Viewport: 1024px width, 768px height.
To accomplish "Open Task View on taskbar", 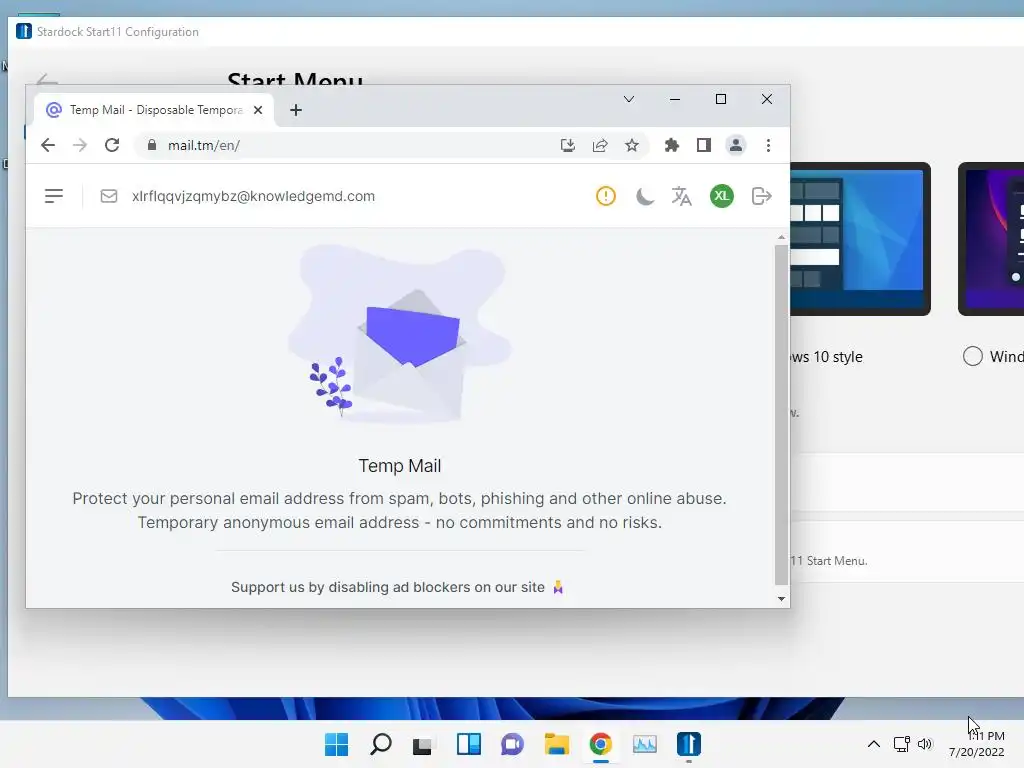I will coord(423,744).
